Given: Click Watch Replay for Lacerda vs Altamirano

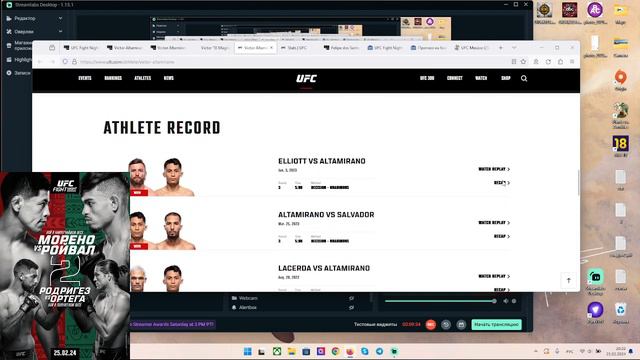Looking at the screenshot, I should (494, 276).
